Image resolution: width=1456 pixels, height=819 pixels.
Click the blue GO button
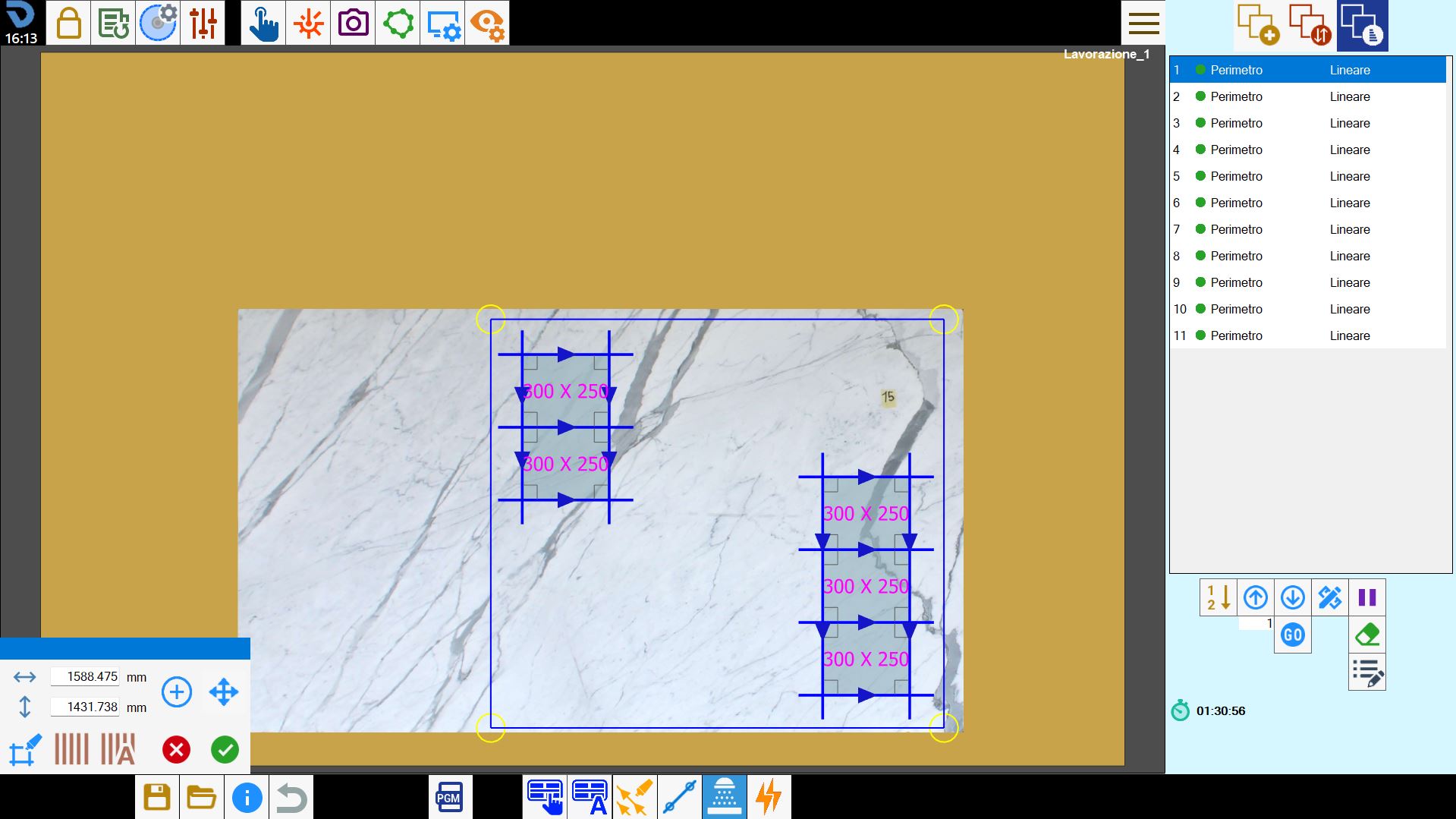pos(1293,635)
